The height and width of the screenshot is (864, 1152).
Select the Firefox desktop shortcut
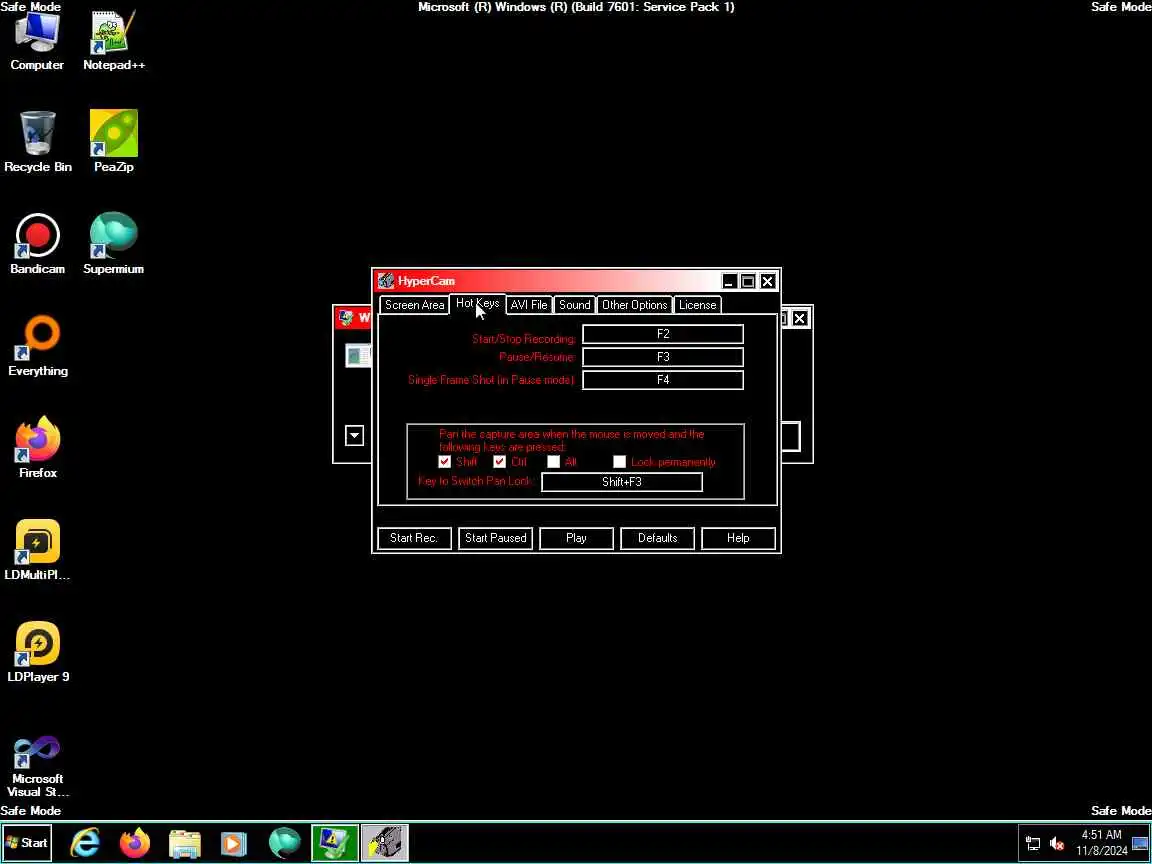pos(37,448)
